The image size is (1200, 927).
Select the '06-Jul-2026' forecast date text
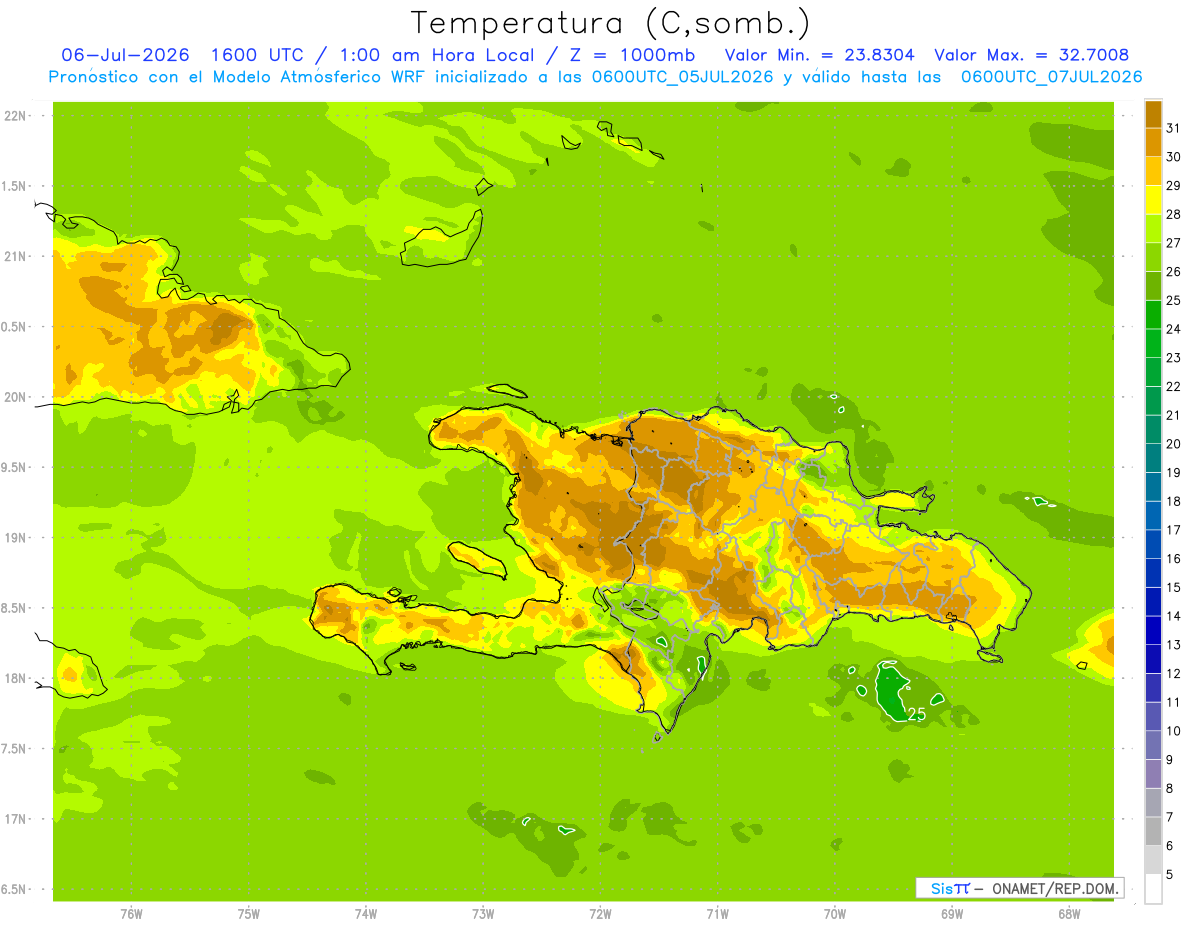click(x=125, y=55)
